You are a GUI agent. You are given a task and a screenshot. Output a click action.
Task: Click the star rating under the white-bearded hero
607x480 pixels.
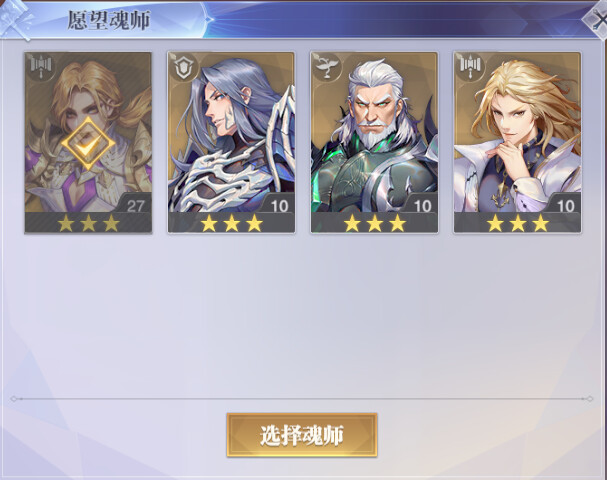[375, 223]
